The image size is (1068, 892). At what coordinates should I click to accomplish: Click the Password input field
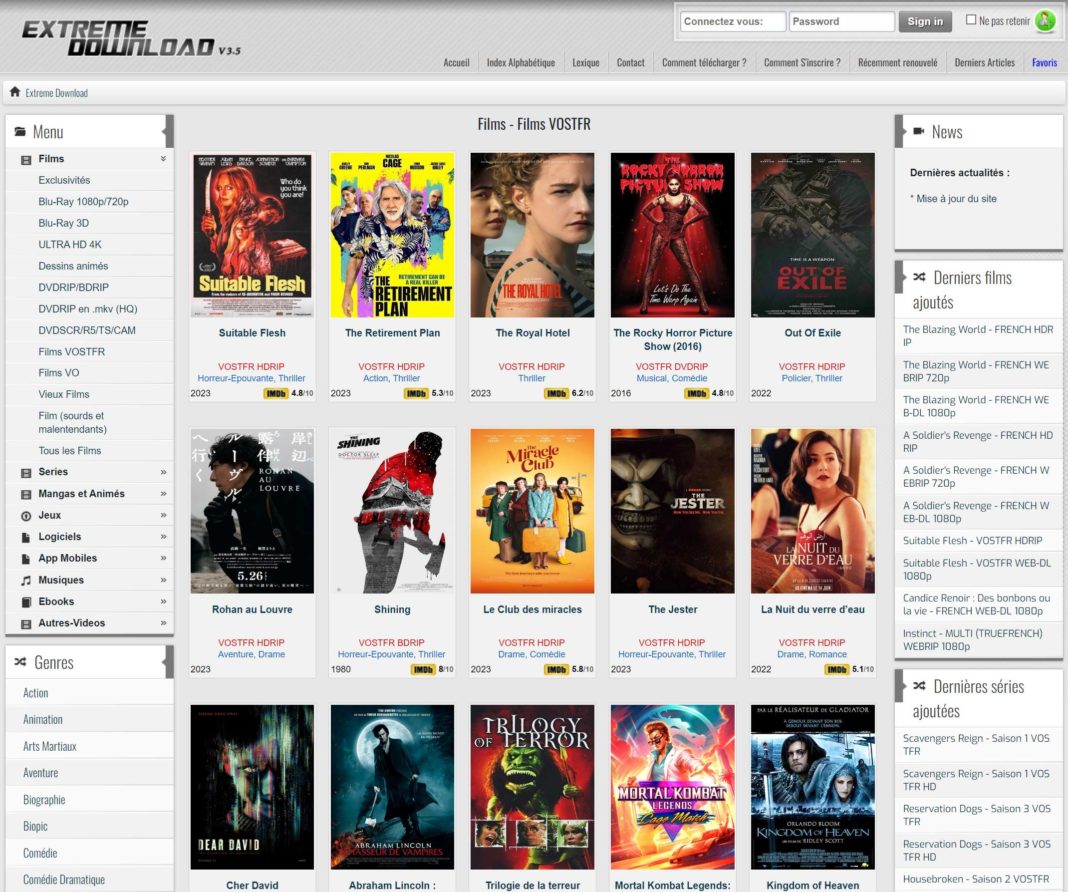click(x=842, y=22)
